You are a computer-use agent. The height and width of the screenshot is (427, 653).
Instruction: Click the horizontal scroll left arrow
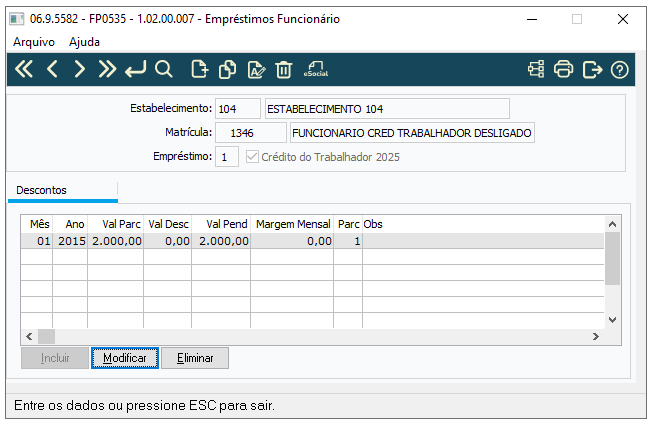pyautogui.click(x=29, y=336)
